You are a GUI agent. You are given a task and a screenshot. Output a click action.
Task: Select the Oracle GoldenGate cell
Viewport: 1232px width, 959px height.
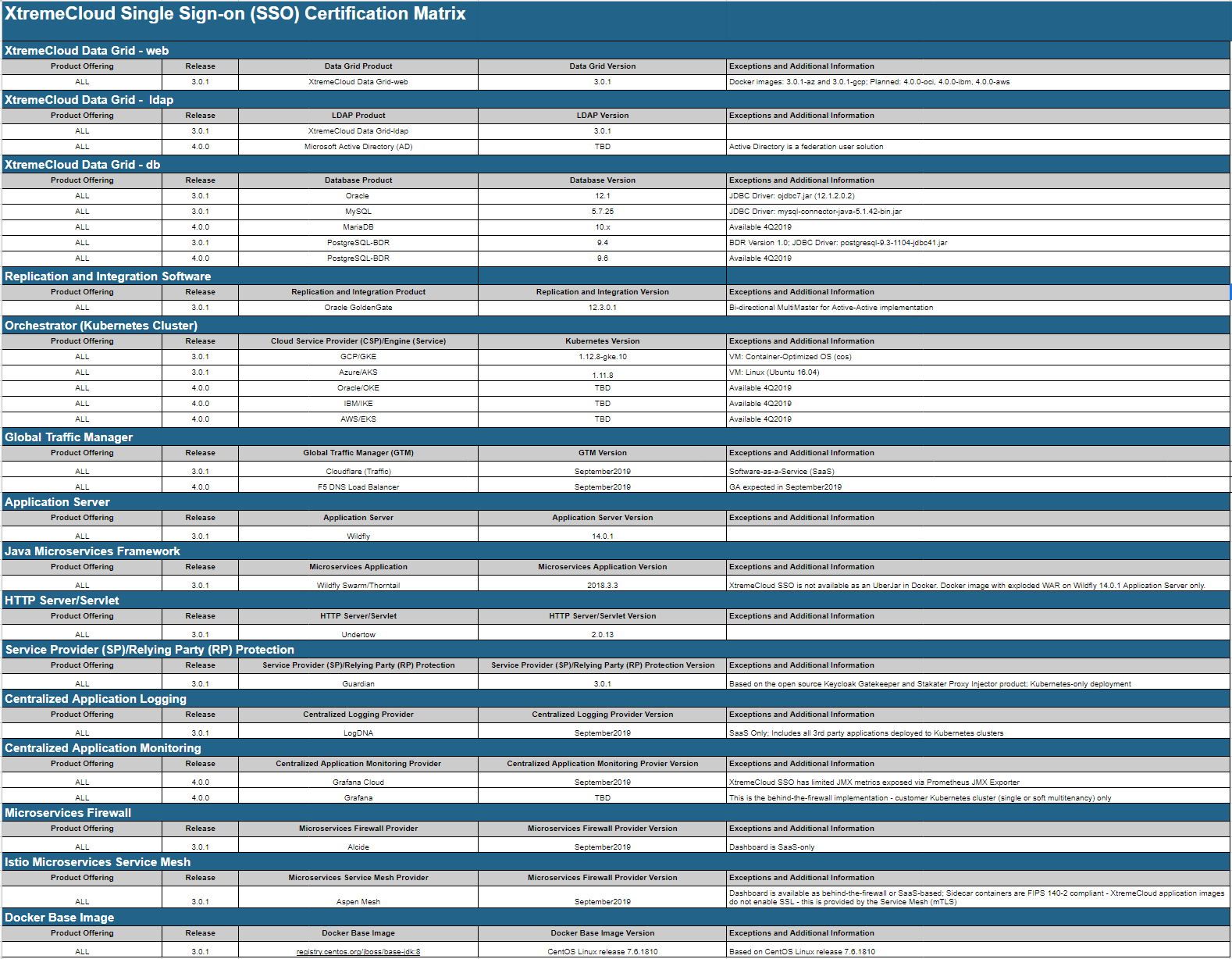(x=358, y=308)
